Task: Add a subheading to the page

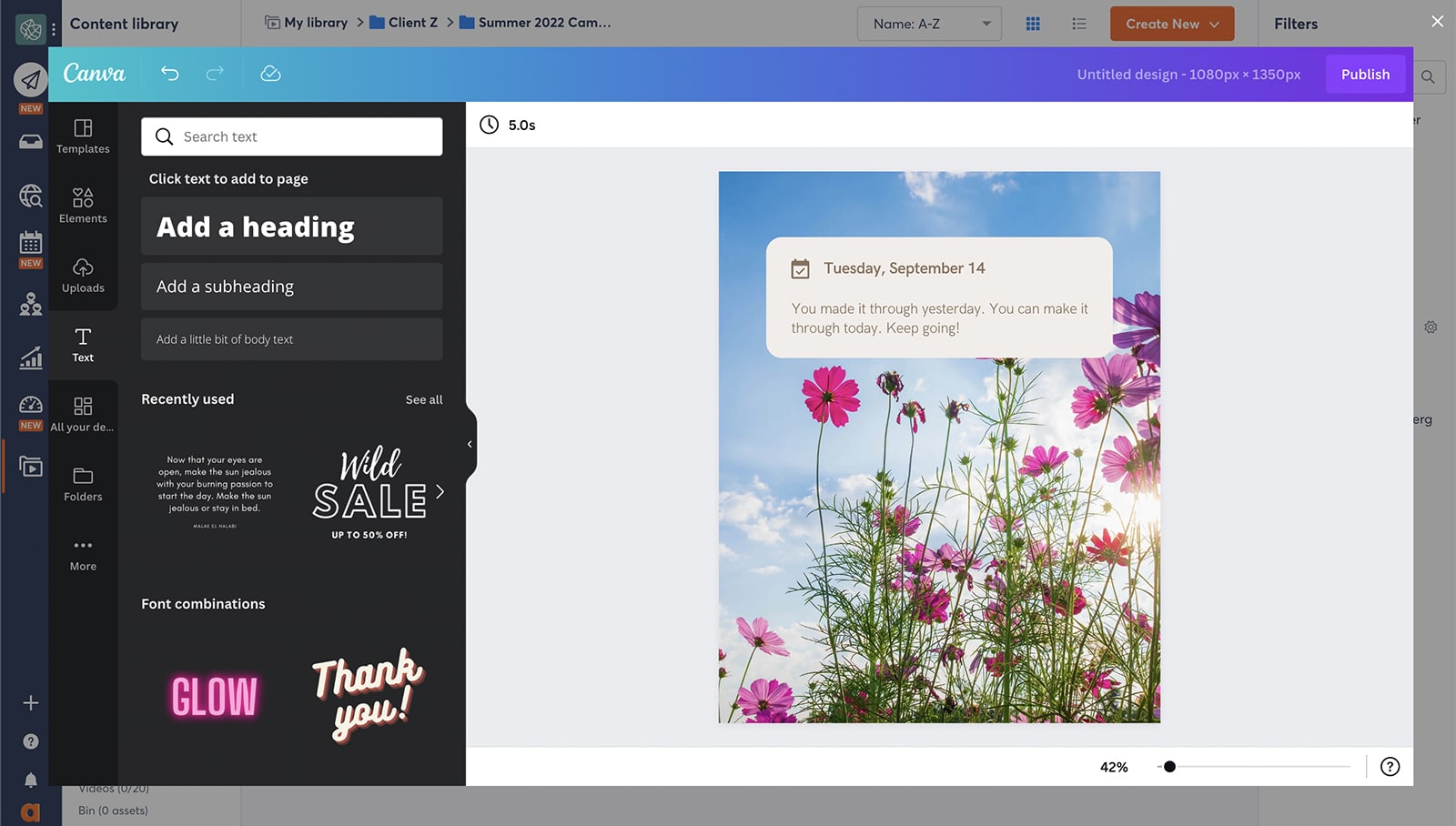Action: (292, 287)
